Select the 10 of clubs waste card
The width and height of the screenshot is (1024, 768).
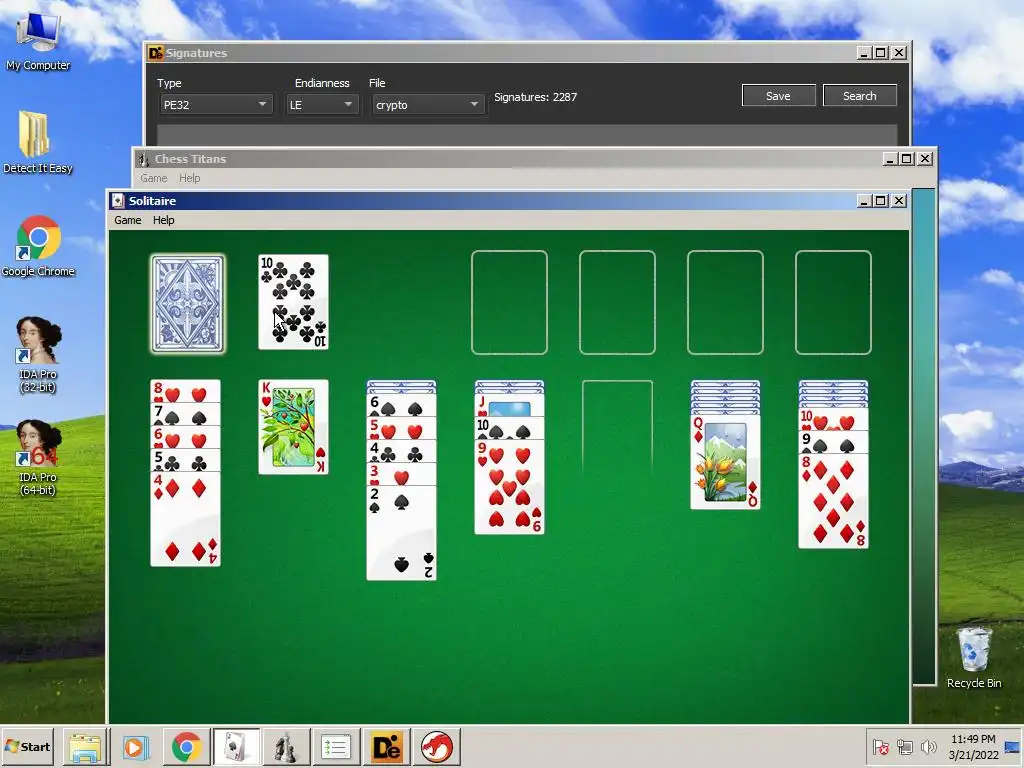point(293,302)
